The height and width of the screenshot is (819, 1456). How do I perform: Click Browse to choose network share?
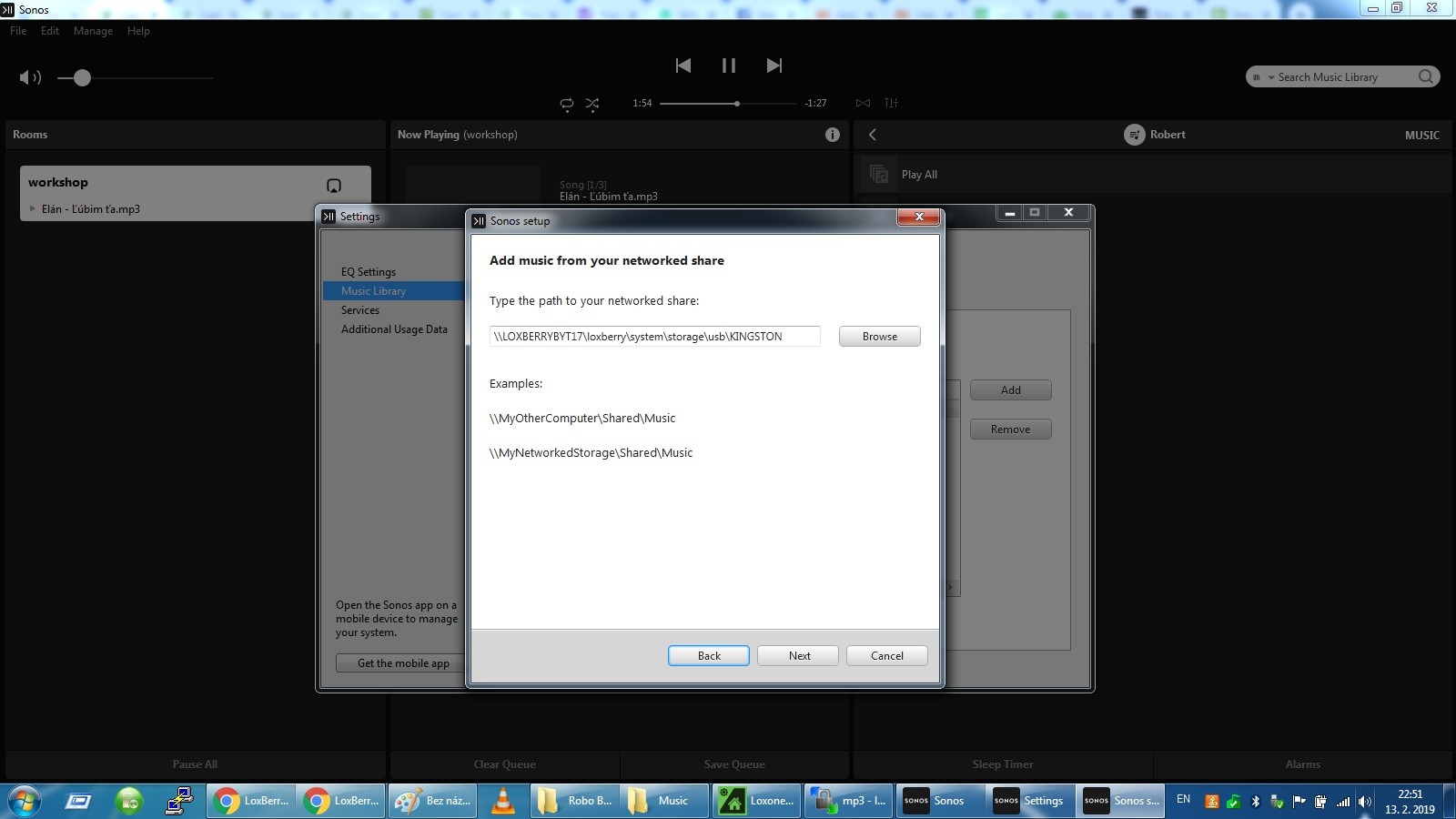[879, 337]
